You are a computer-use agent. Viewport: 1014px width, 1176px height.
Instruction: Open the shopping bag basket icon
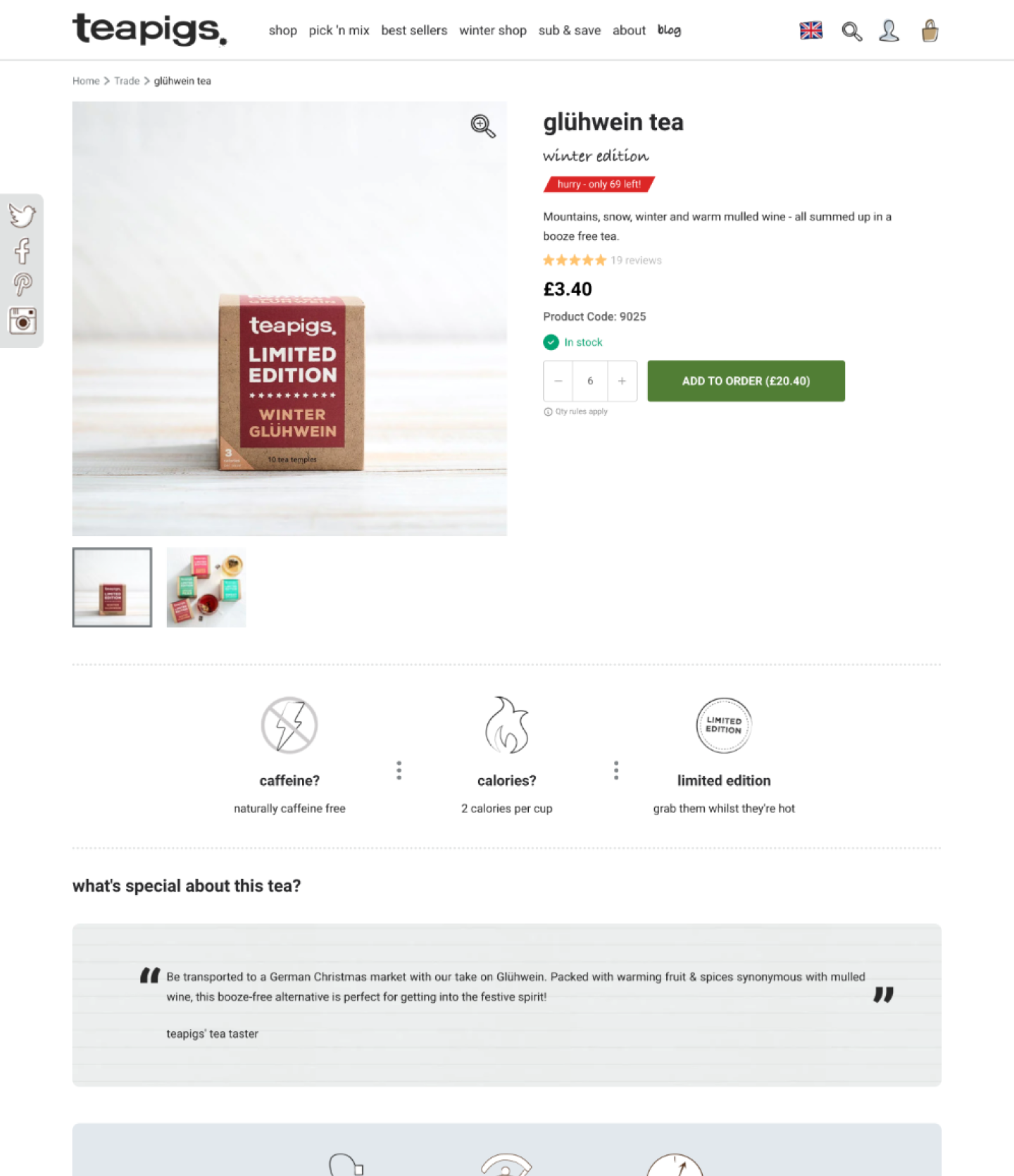[930, 31]
